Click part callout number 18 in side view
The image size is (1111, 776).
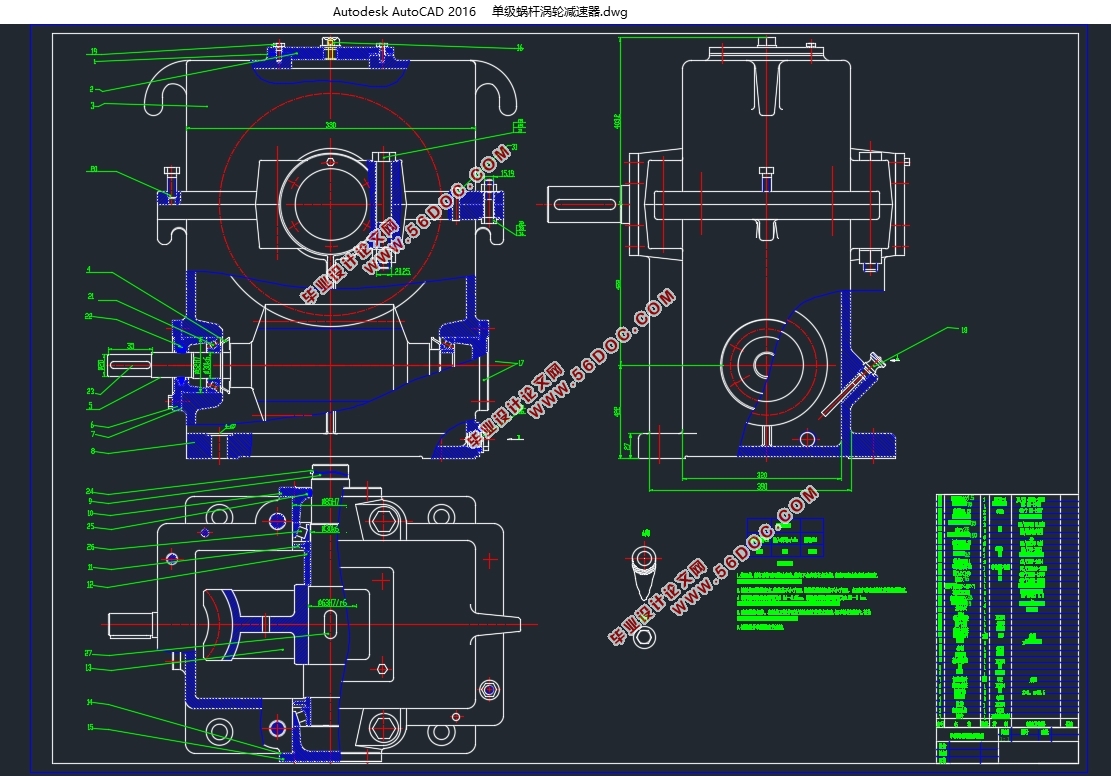pyautogui.click(x=964, y=329)
